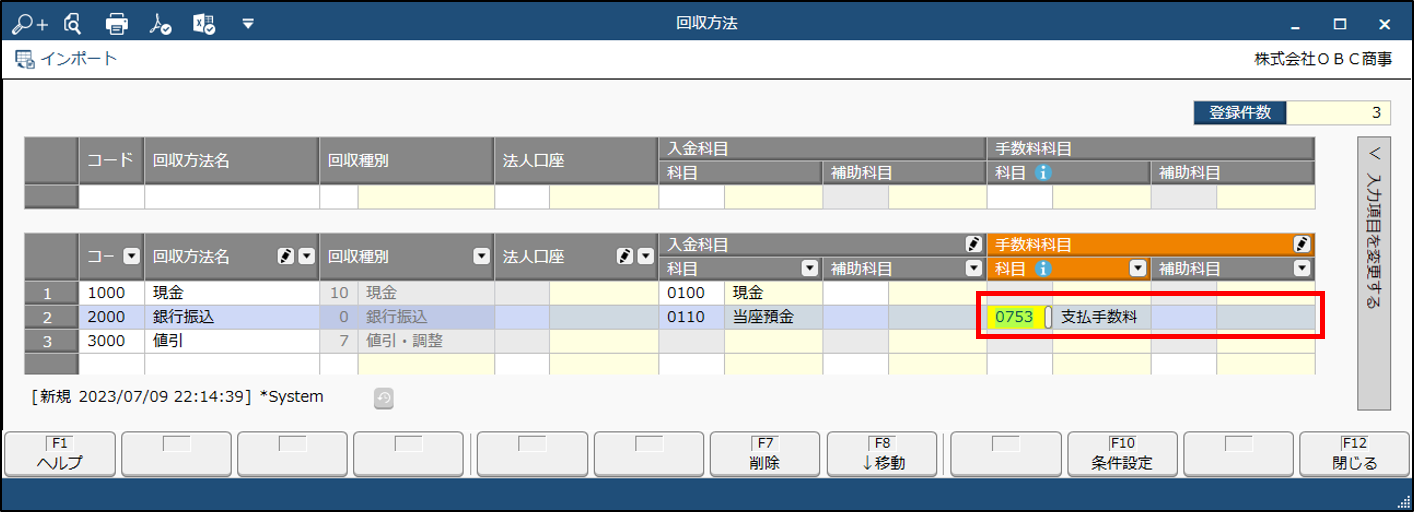The height and width of the screenshot is (512, 1414).
Task: Click the highlighted 0753 code cell
Action: pyautogui.click(x=1015, y=317)
